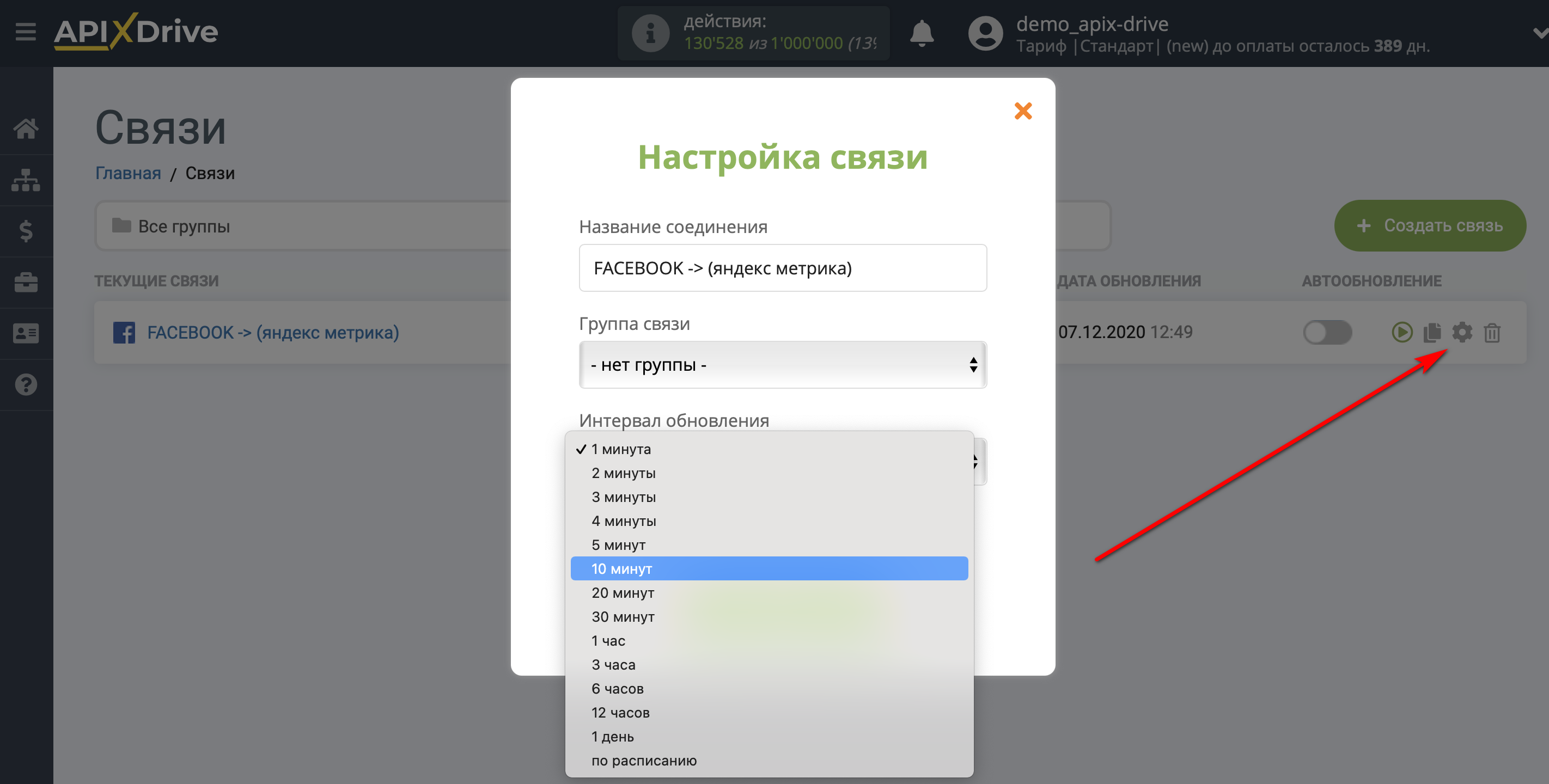Pick по расписанию update option
The height and width of the screenshot is (784, 1549).
click(x=769, y=761)
